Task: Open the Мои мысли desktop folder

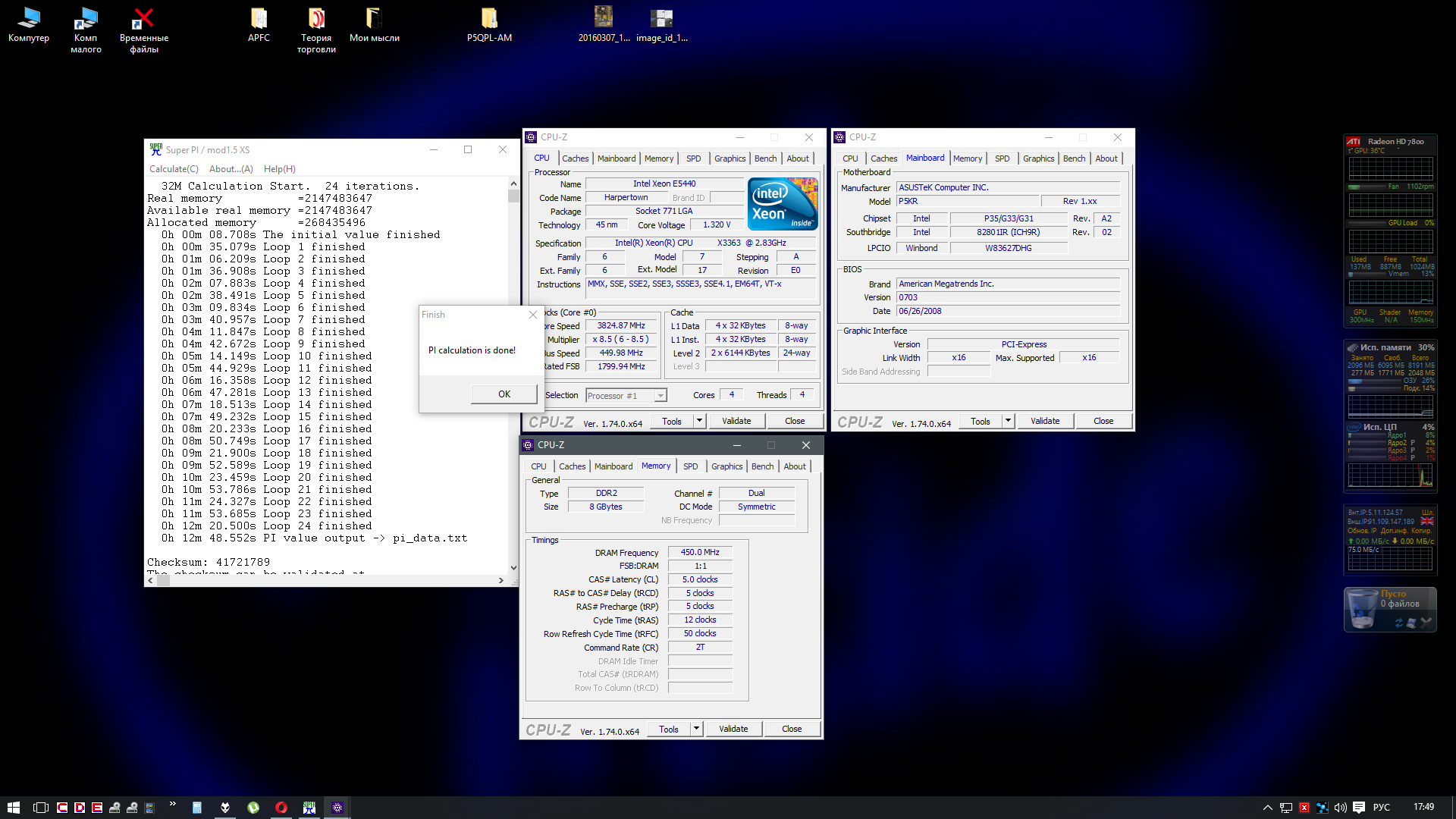Action: [x=374, y=25]
